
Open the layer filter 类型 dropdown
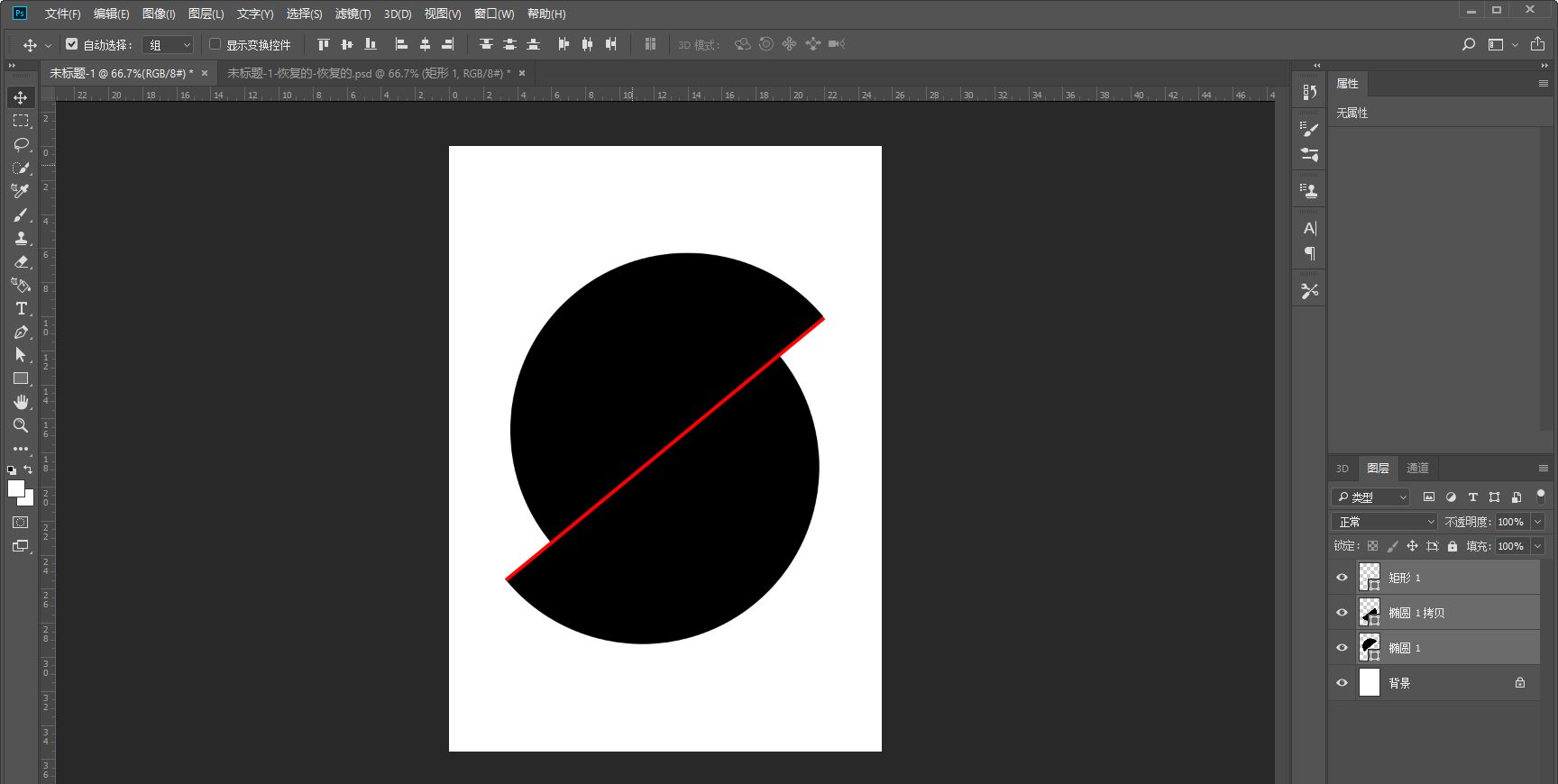pyautogui.click(x=1370, y=497)
